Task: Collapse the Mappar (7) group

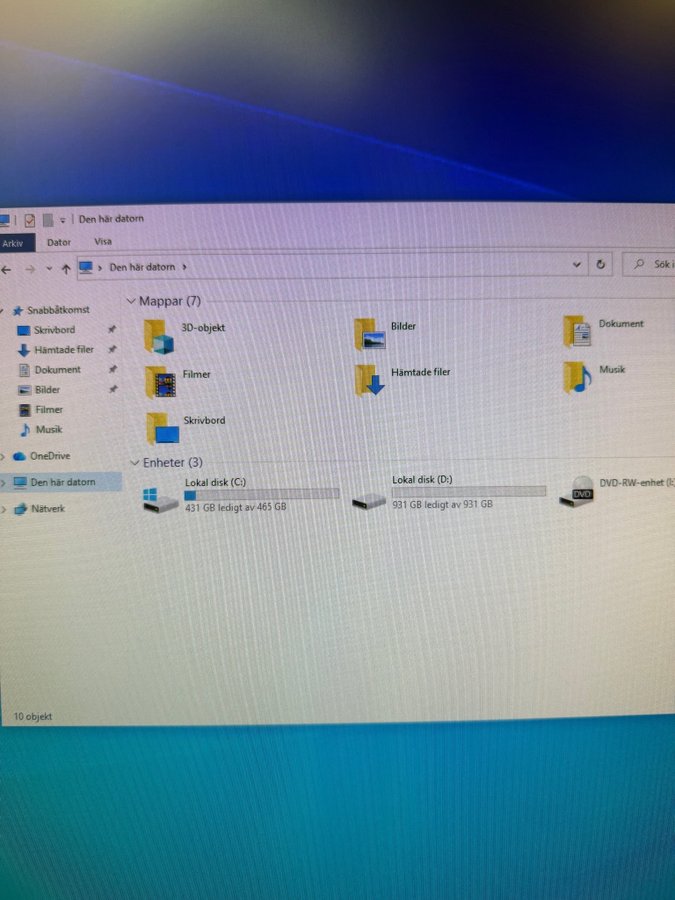Action: click(130, 301)
